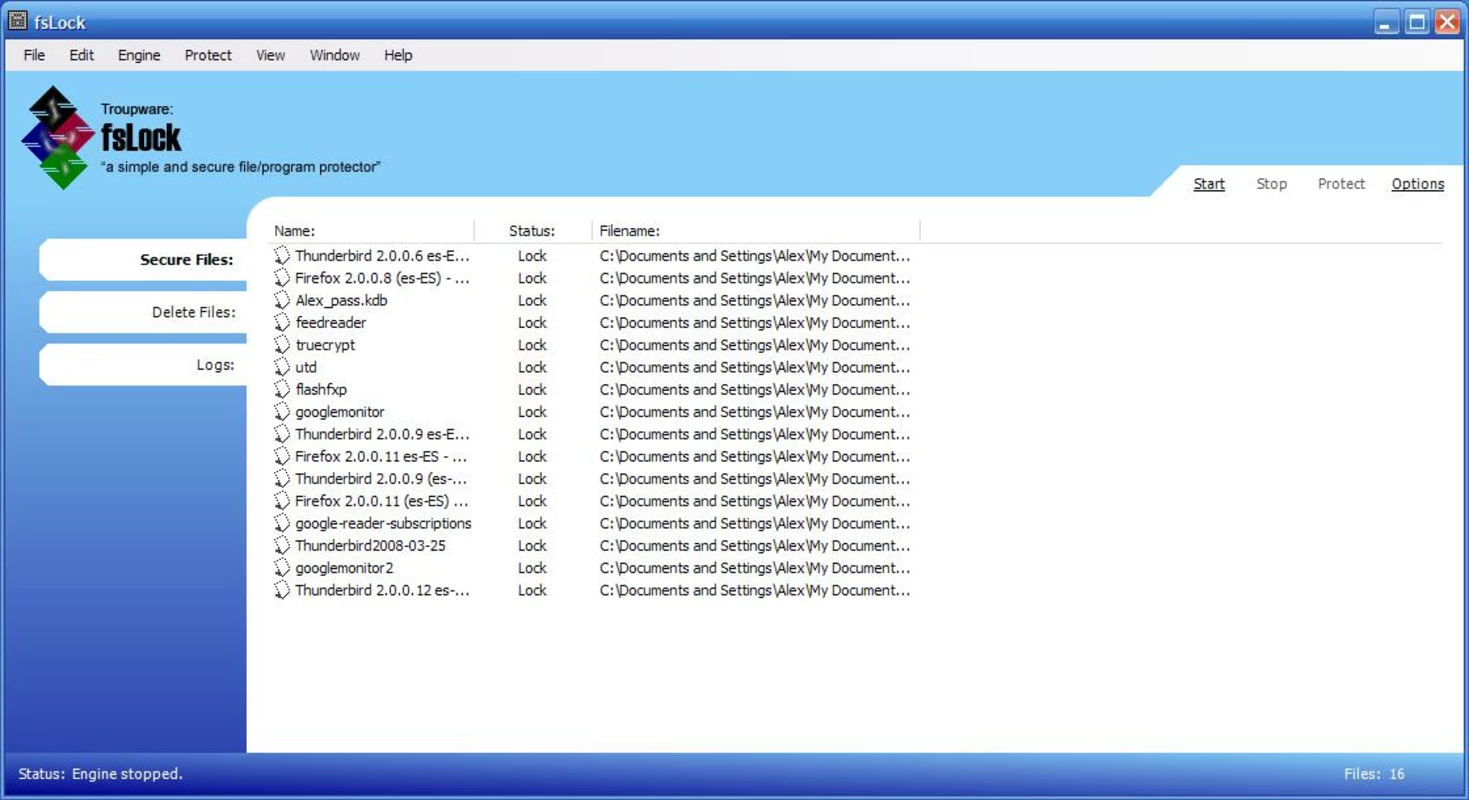Select the utd entry

(306, 367)
